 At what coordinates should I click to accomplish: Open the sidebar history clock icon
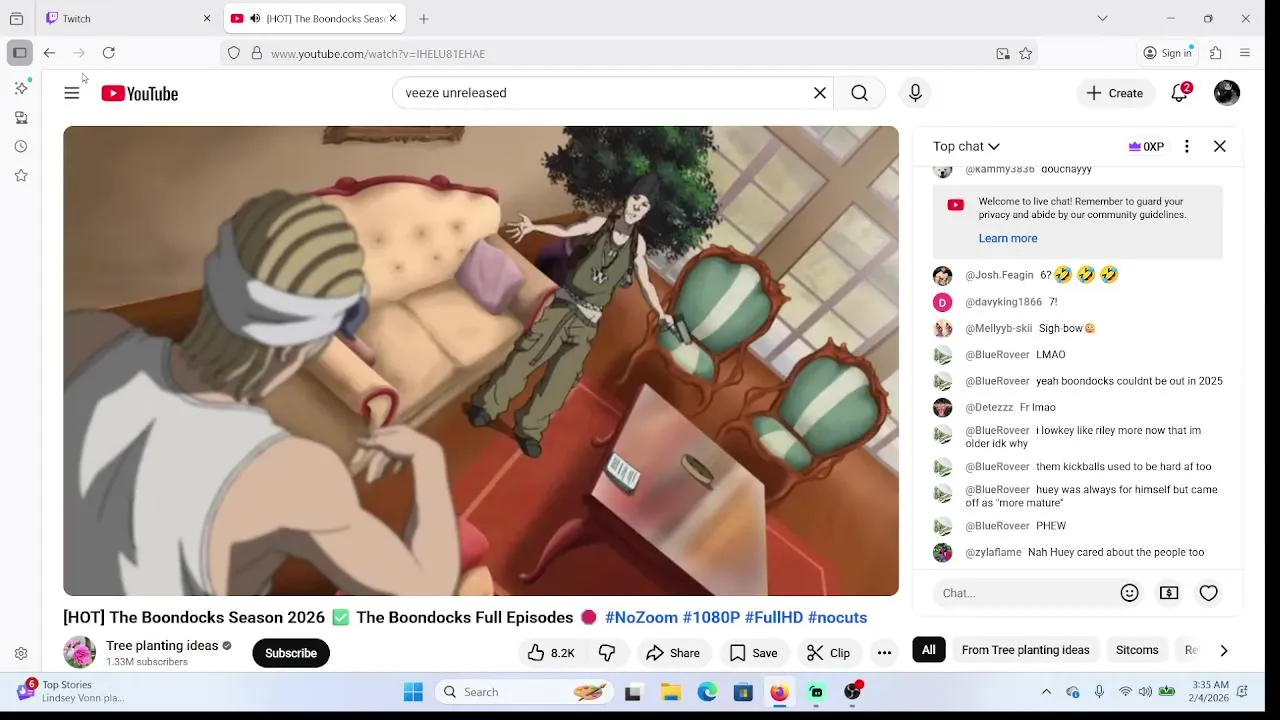(x=21, y=146)
